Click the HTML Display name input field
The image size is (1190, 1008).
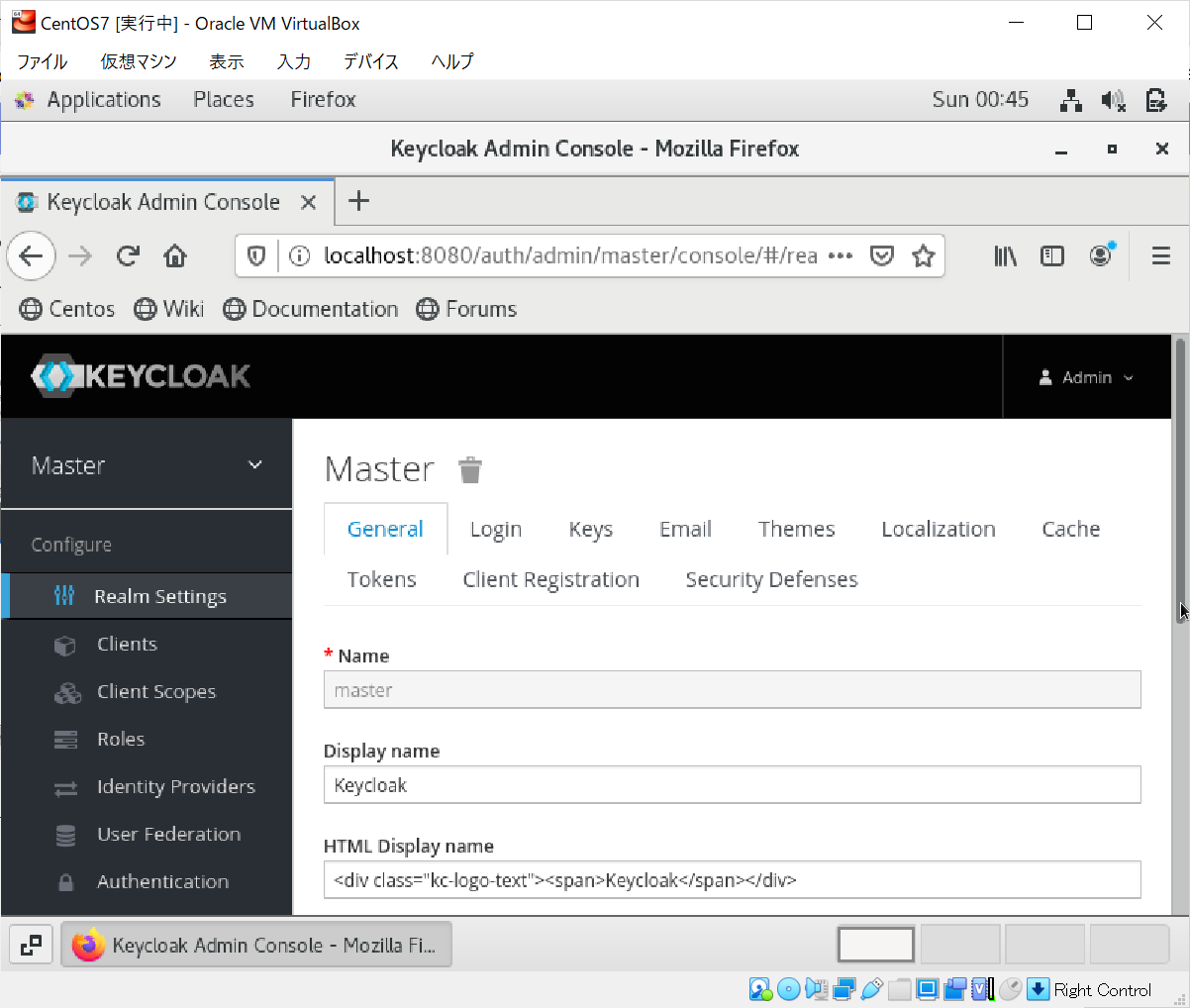coord(732,879)
